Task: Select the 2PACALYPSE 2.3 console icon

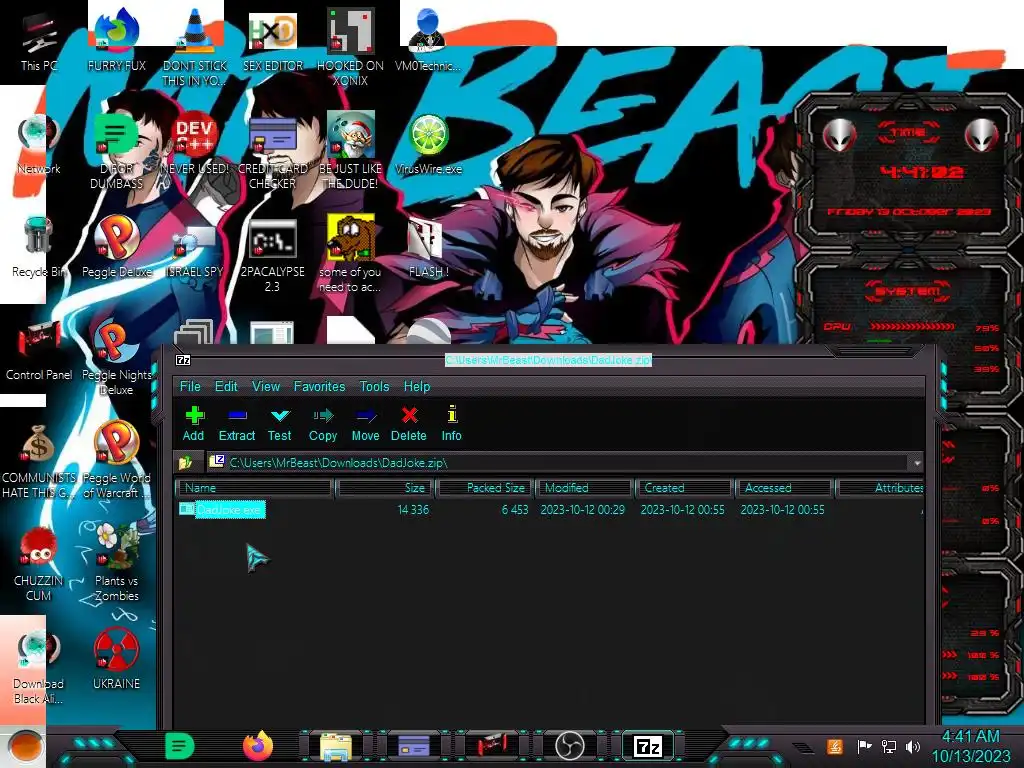Action: tap(273, 255)
